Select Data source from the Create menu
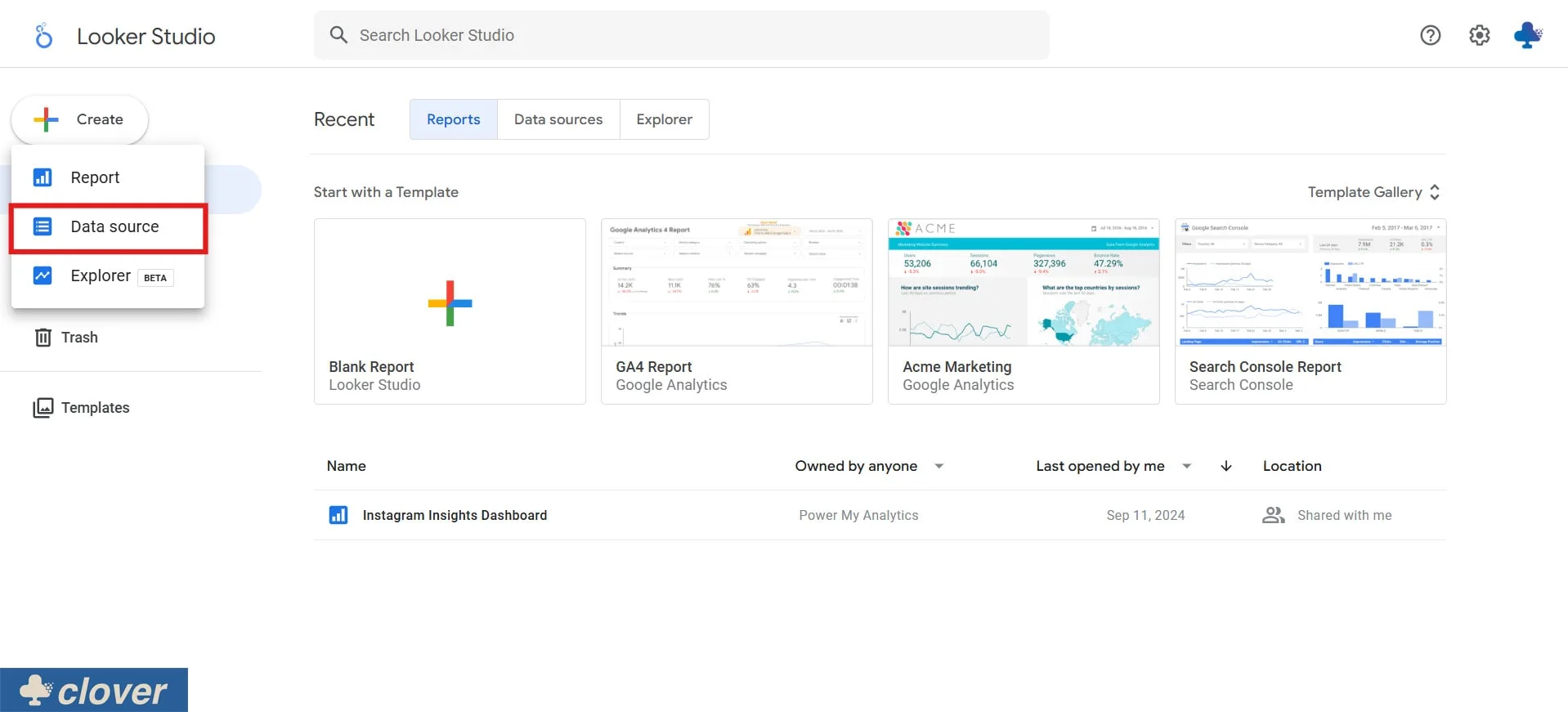Image resolution: width=1568 pixels, height=712 pixels. coord(108,226)
